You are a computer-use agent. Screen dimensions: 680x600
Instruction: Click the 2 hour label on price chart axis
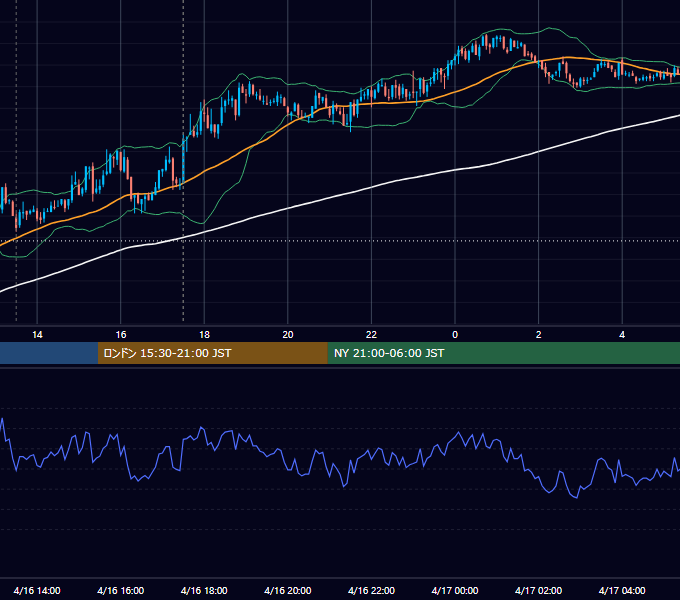coord(539,335)
